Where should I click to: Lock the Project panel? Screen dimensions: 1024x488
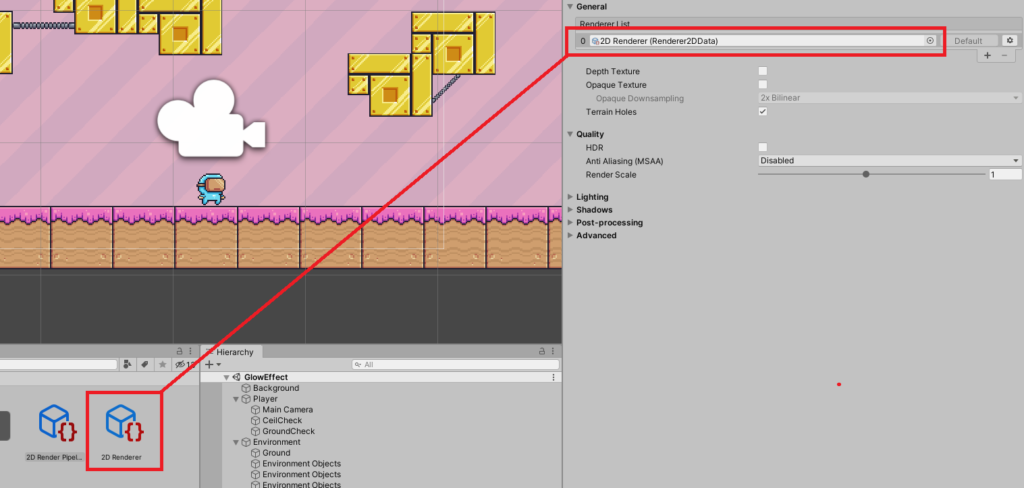(180, 351)
